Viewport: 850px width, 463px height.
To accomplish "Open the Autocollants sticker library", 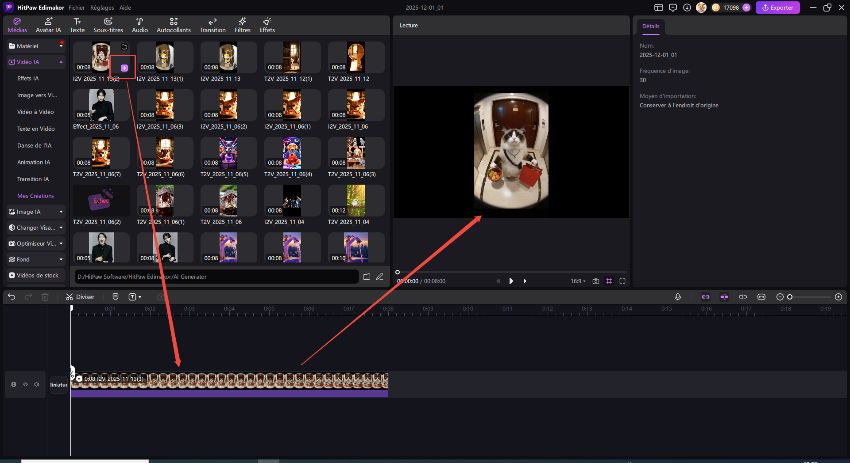I will pos(174,25).
